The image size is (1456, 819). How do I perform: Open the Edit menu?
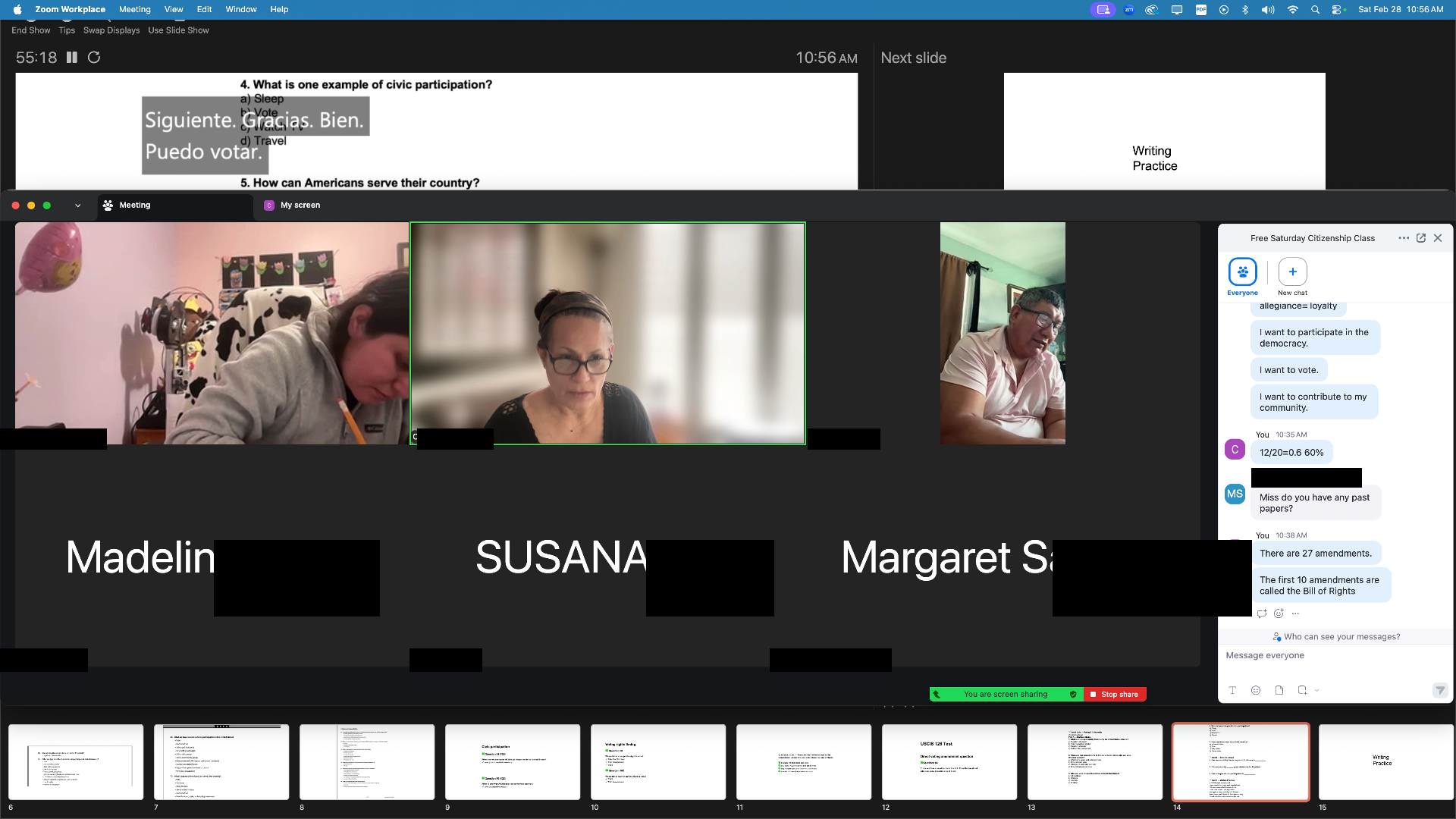pyautogui.click(x=205, y=9)
